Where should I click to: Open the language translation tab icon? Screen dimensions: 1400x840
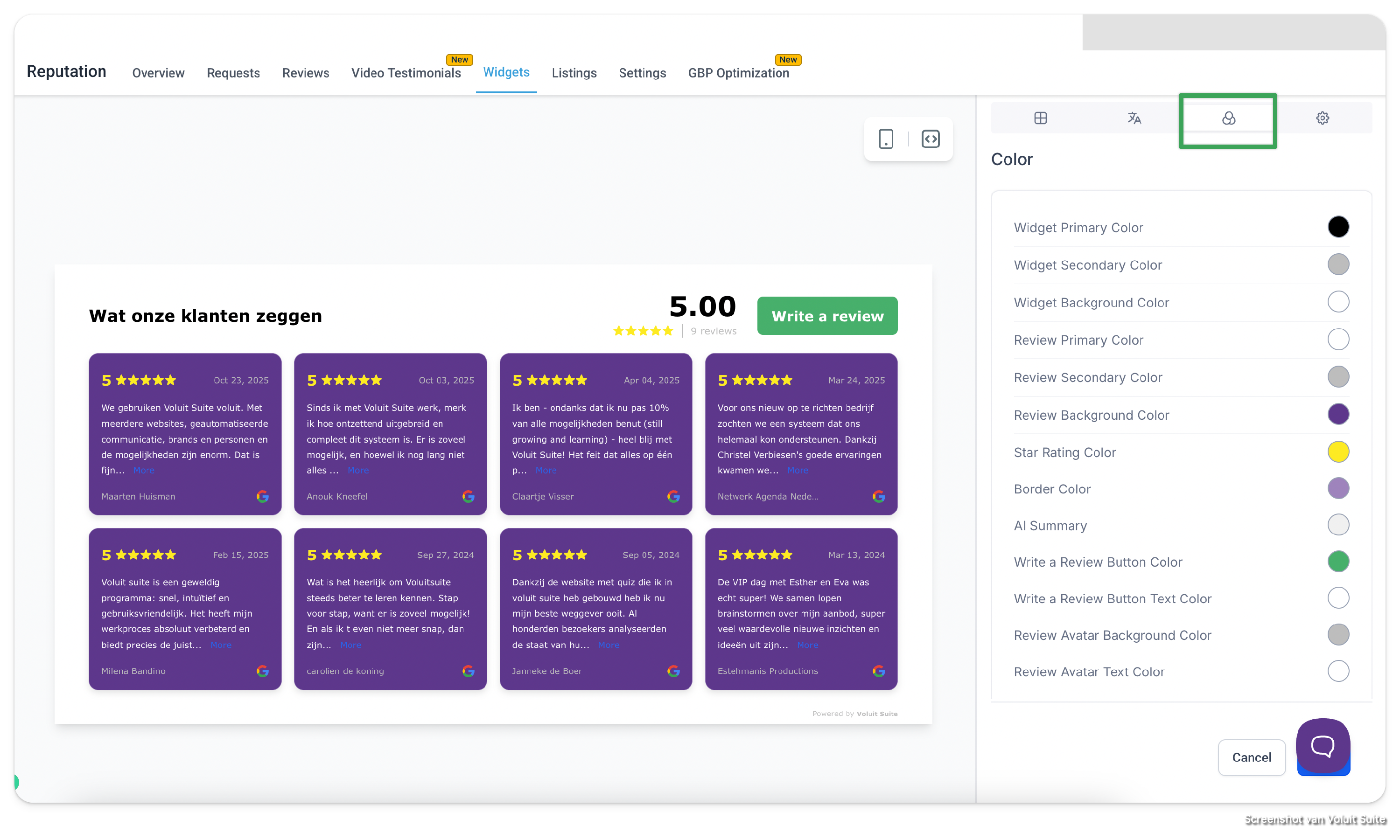(x=1134, y=118)
